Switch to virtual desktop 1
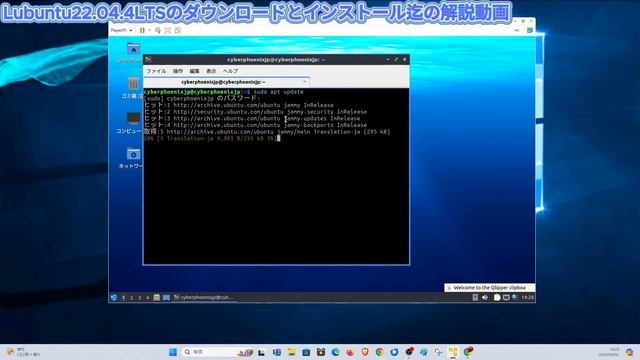The image size is (640, 360). [124, 298]
